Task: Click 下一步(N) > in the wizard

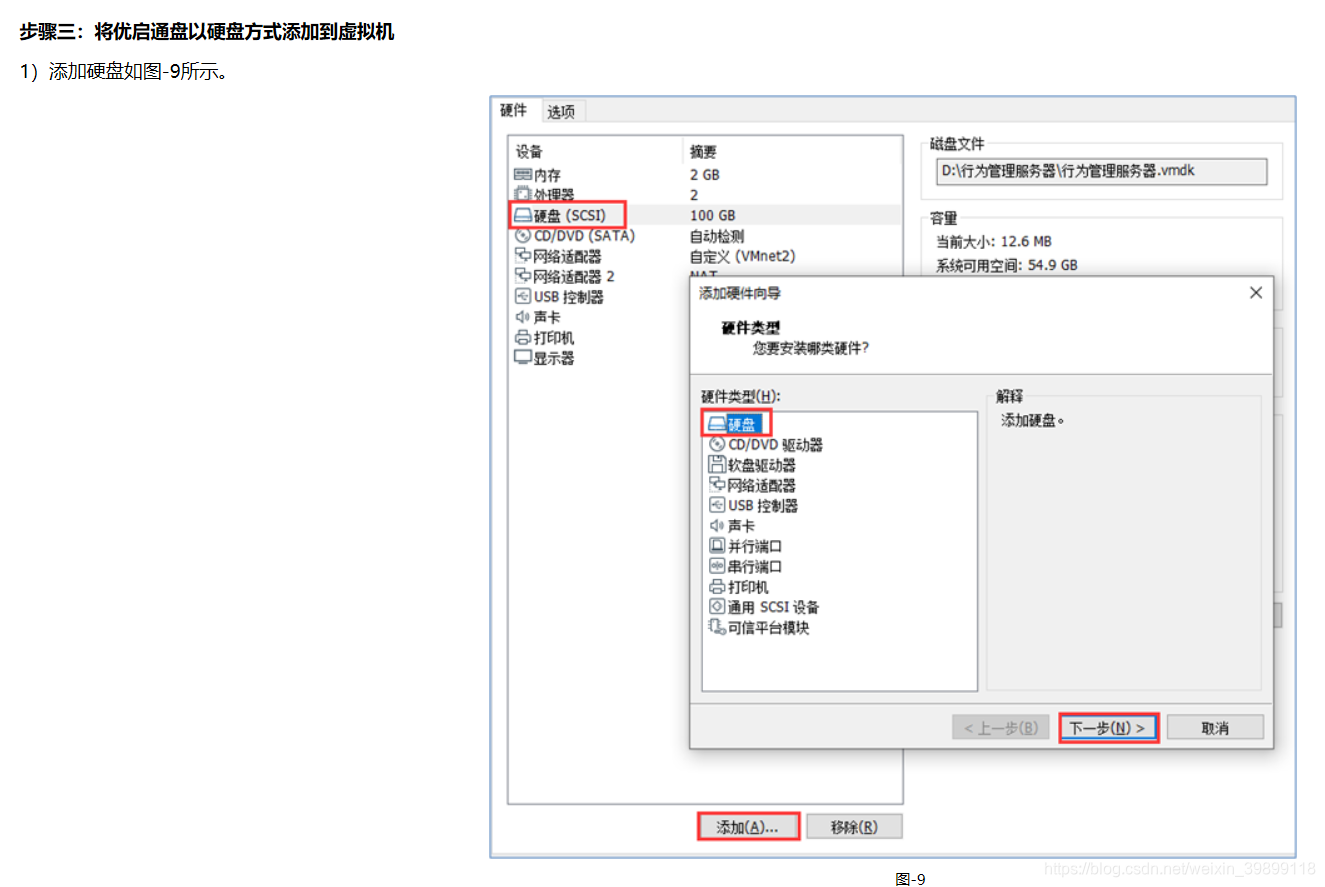Action: (x=1108, y=728)
